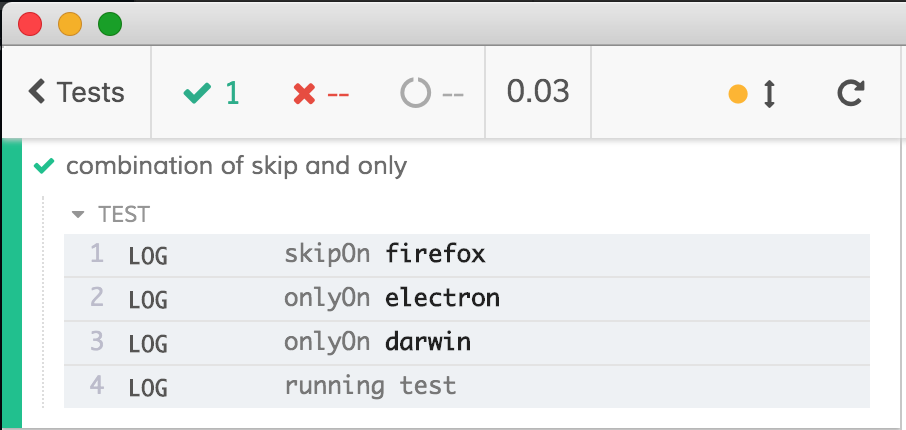Rerun tests with reload icon
906x430 pixels.
pos(851,93)
